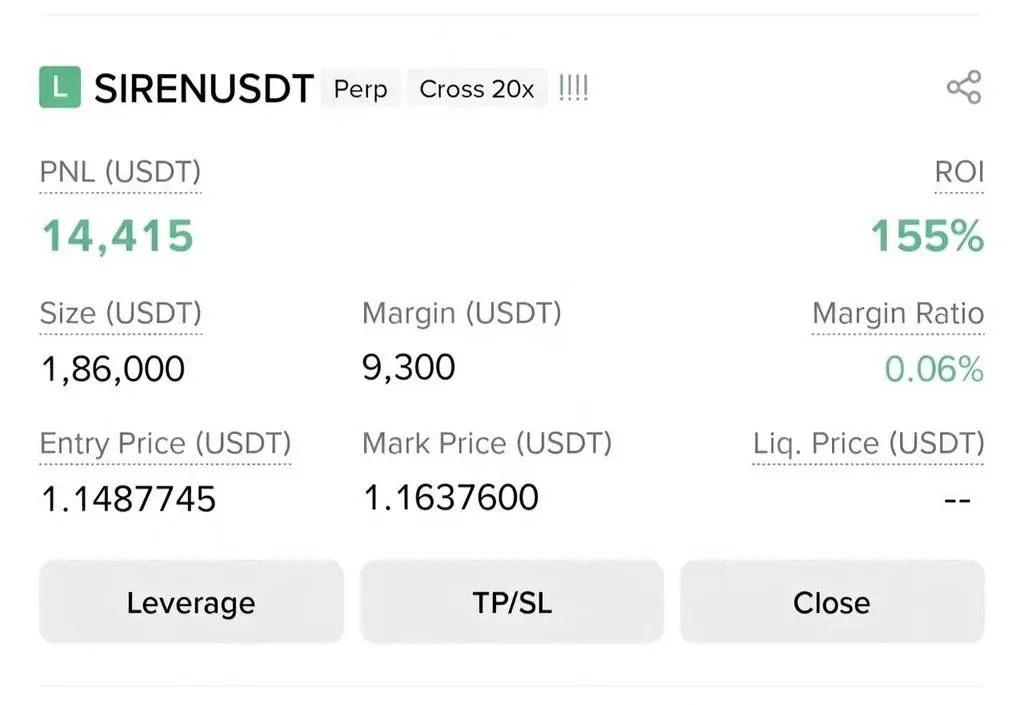Tap the ROI underlined label
Screen dimensions: 1024x705
click(x=959, y=172)
